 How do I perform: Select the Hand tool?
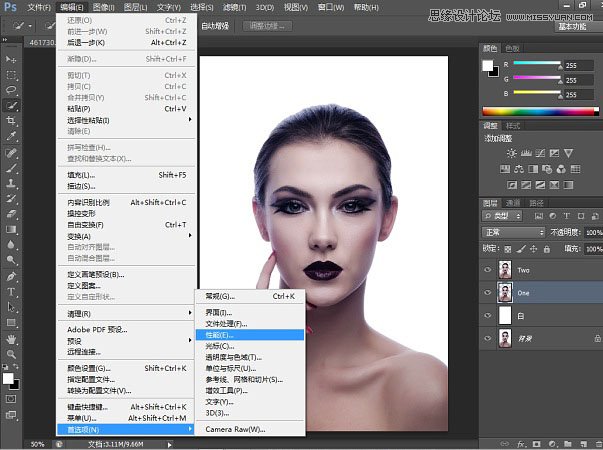(11, 339)
